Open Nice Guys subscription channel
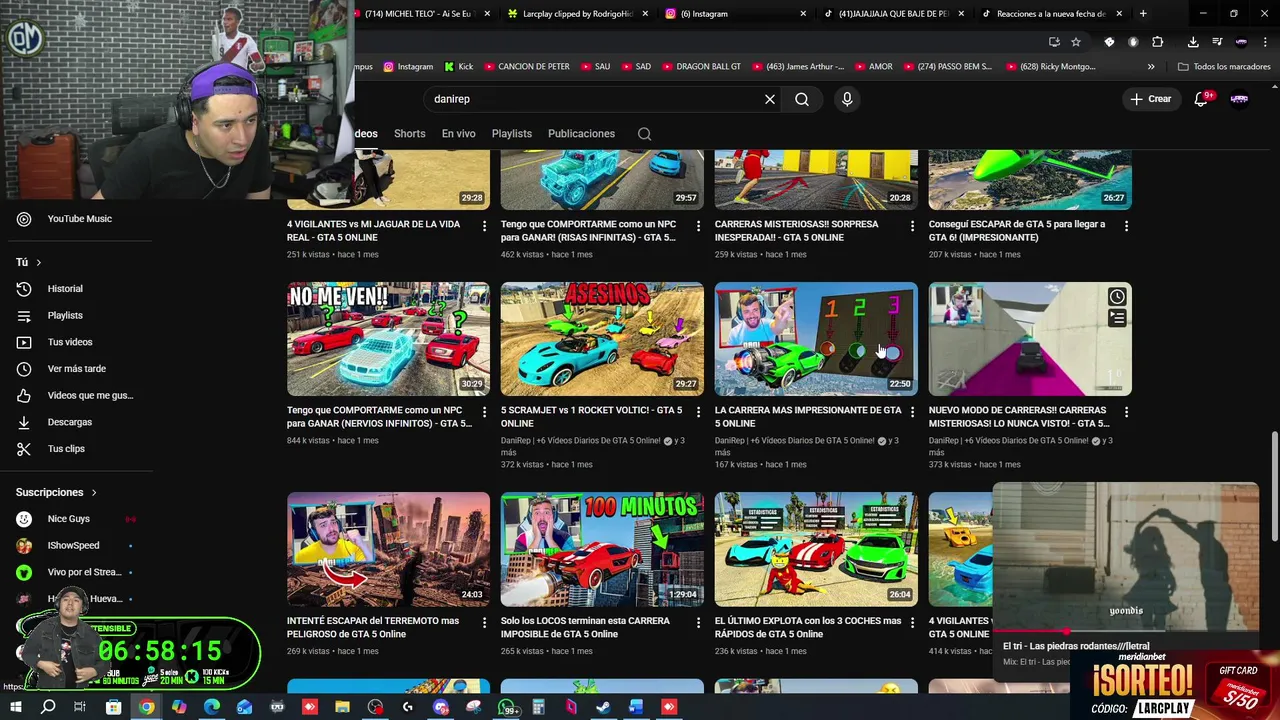The height and width of the screenshot is (720, 1280). (68, 519)
